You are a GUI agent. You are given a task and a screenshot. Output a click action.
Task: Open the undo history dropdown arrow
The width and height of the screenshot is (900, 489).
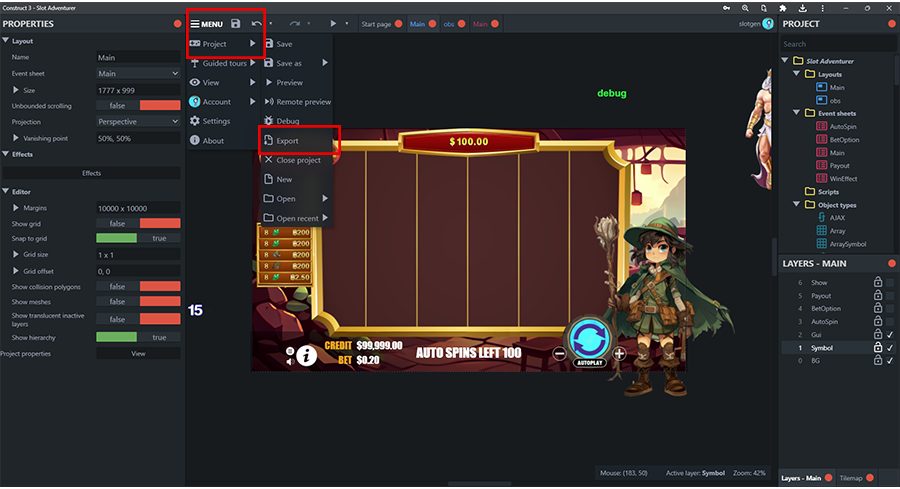click(x=270, y=24)
